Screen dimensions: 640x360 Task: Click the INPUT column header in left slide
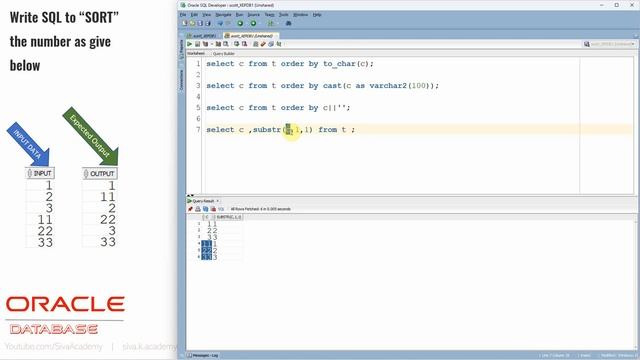pos(40,173)
